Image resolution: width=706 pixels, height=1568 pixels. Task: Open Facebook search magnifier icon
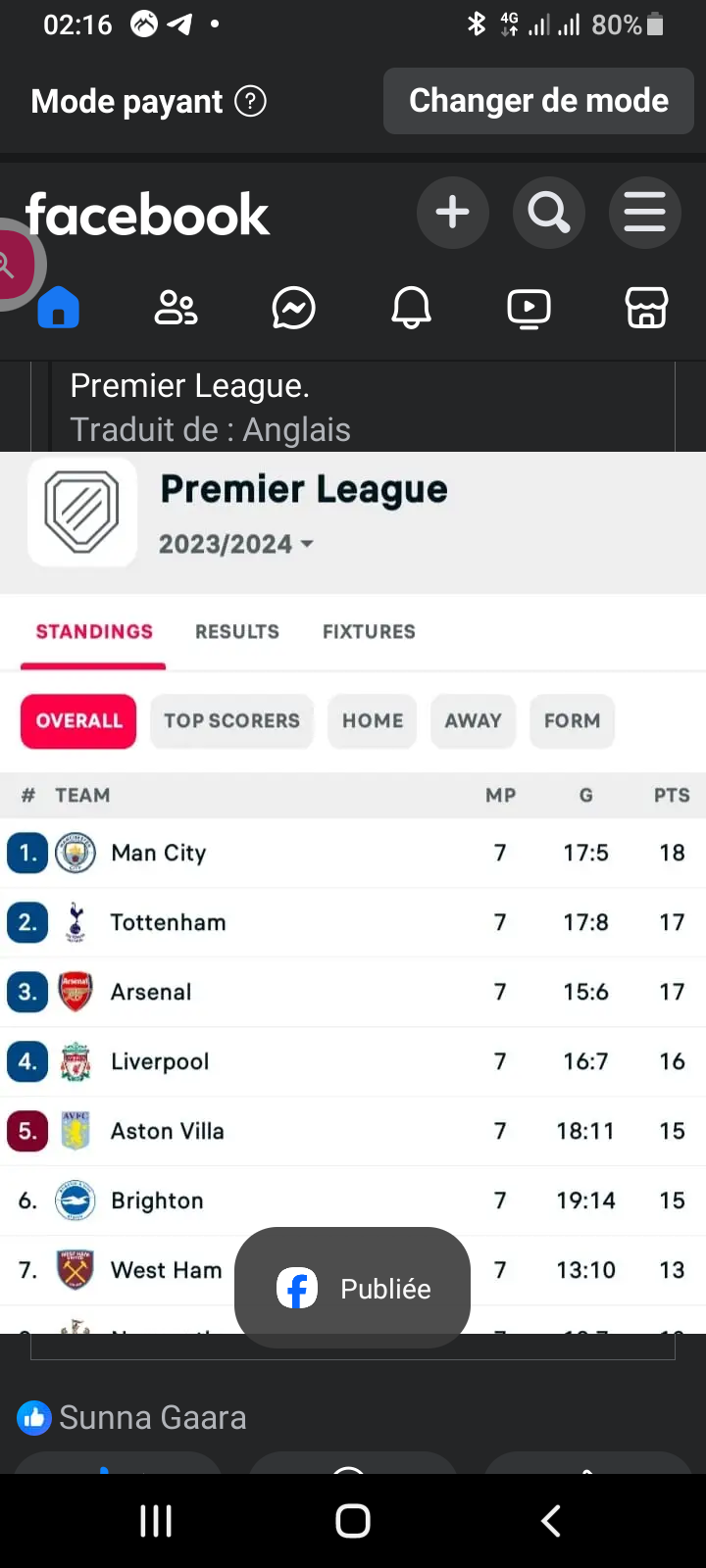pyautogui.click(x=548, y=213)
